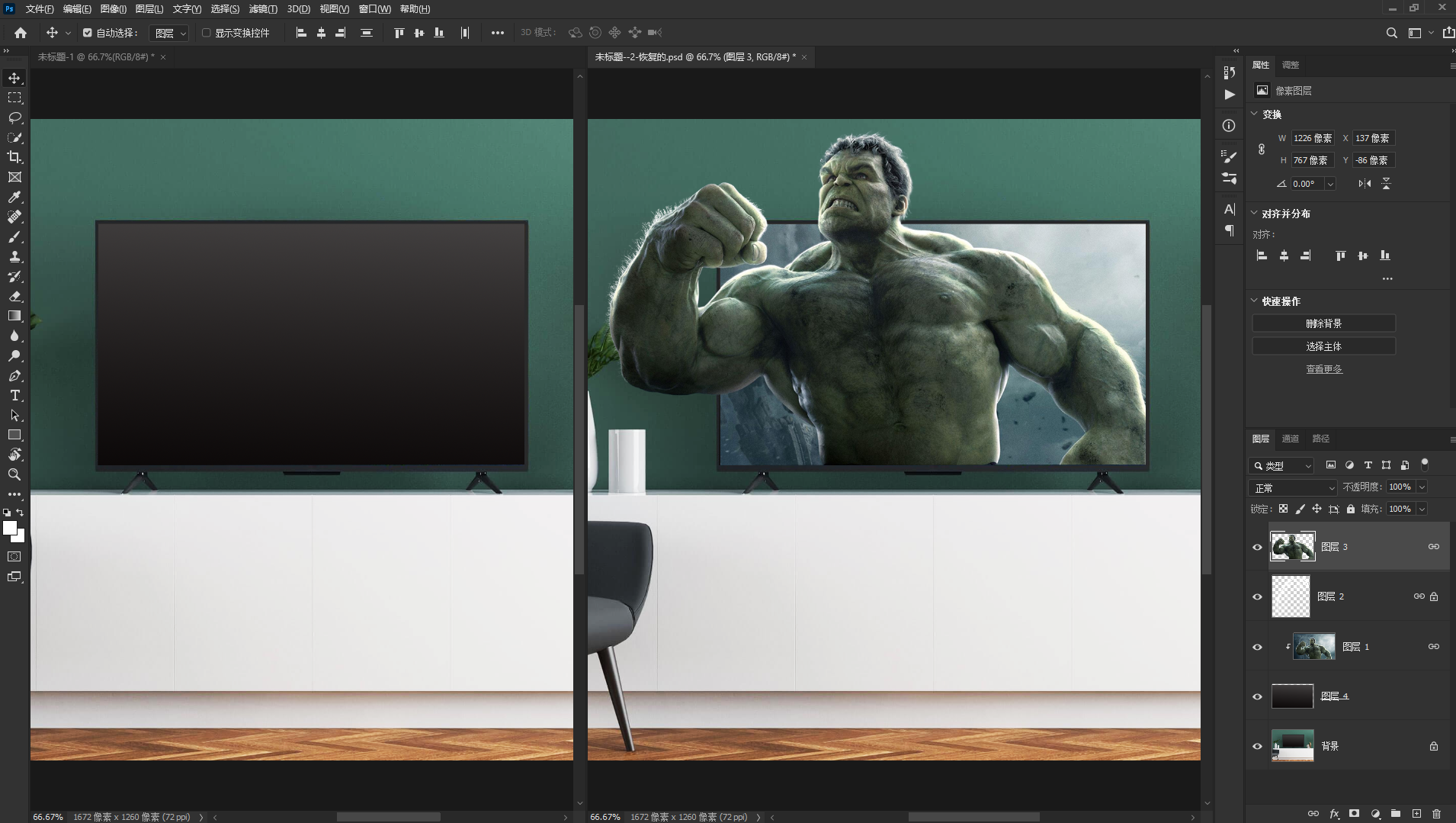1456x823 pixels.
Task: Select the Zoom tool
Action: pyautogui.click(x=14, y=474)
